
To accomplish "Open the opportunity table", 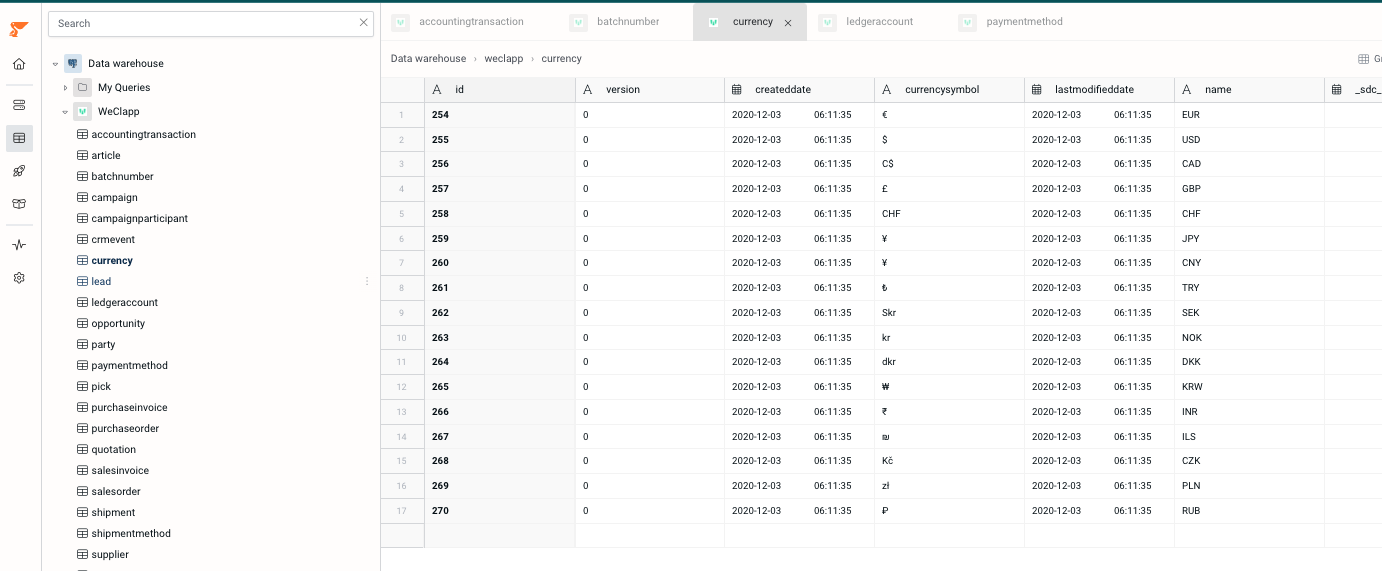I will tap(118, 323).
